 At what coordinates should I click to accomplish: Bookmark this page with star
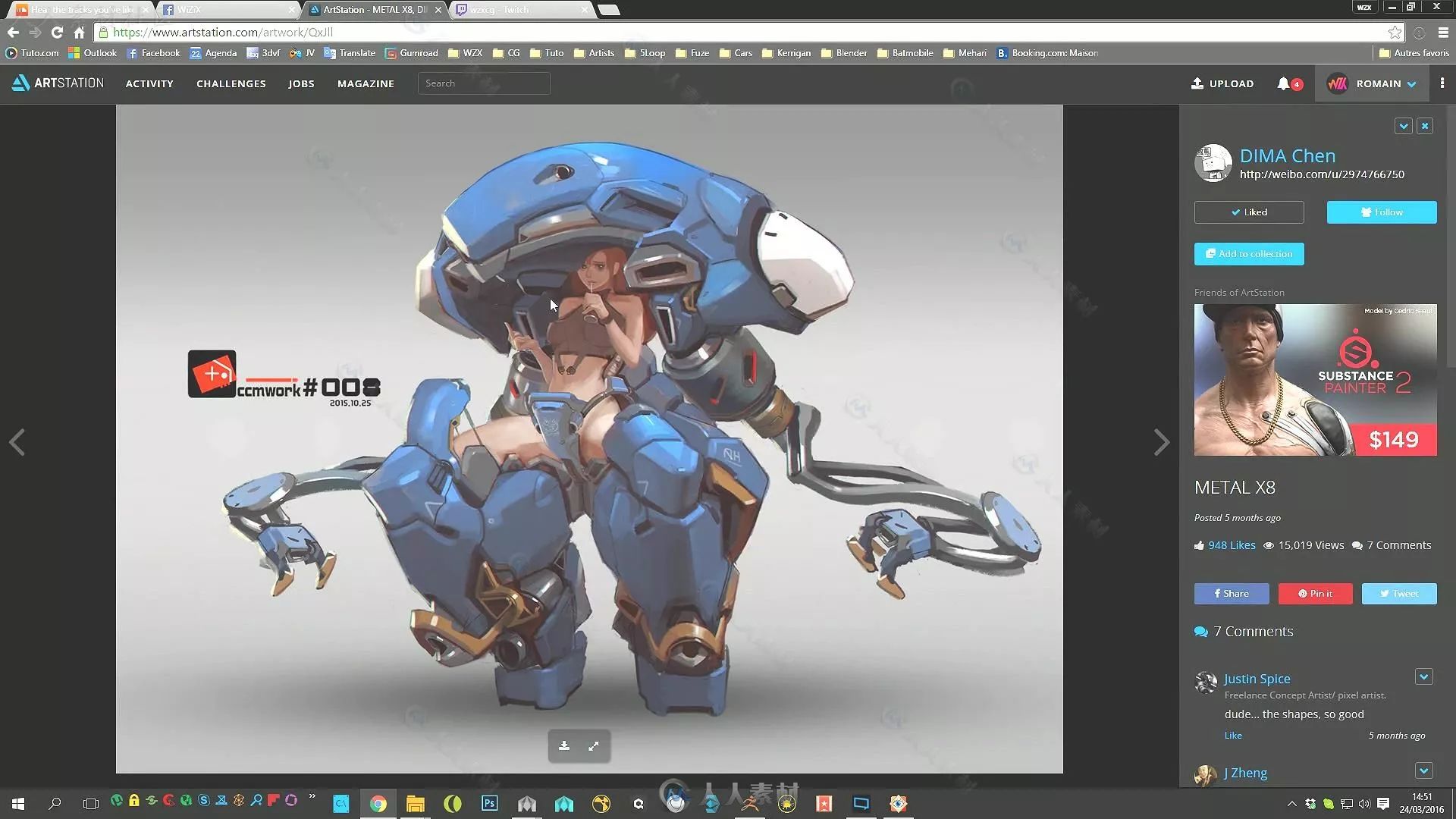pyautogui.click(x=1395, y=32)
